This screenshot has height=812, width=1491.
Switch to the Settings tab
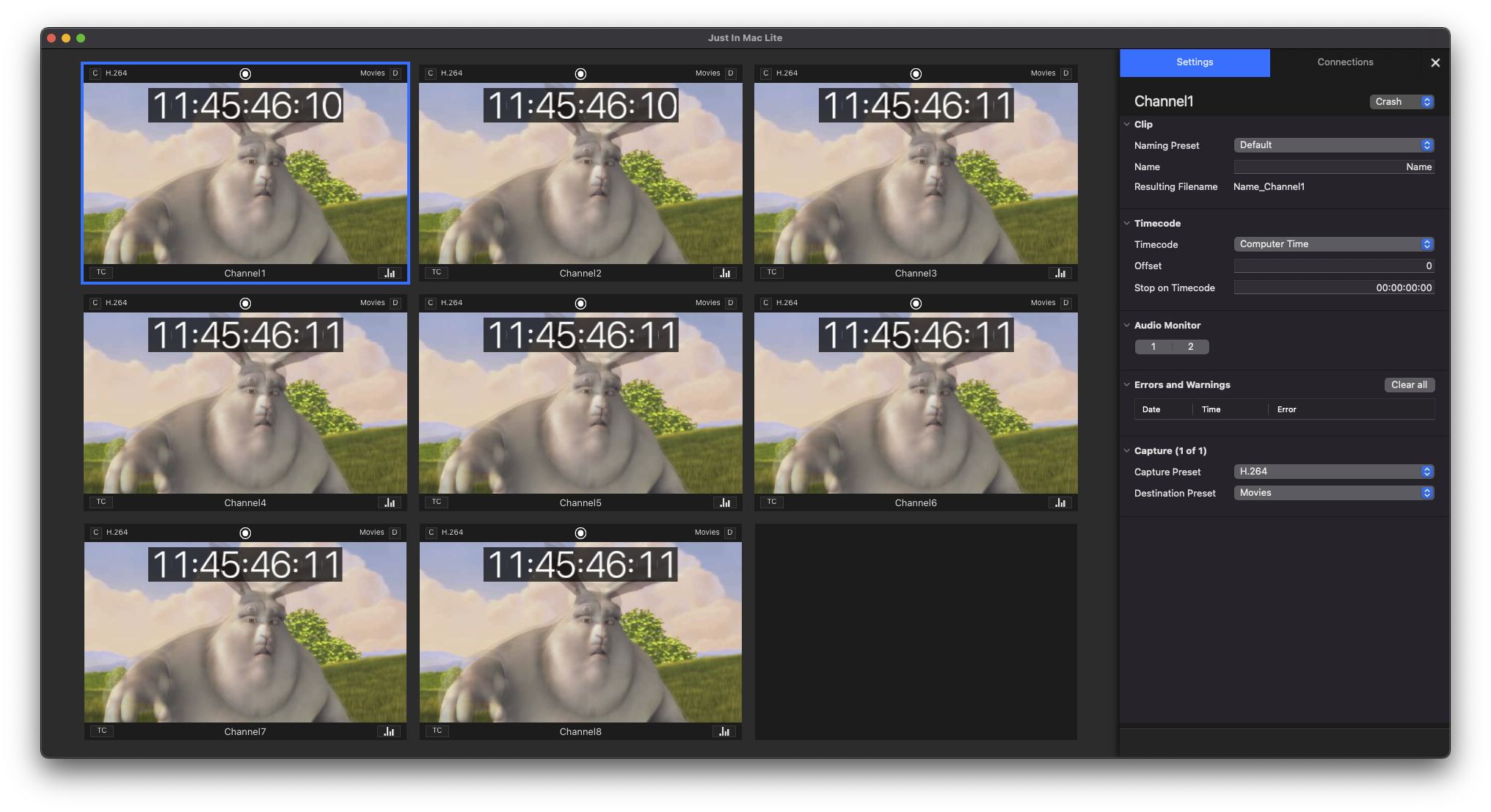tap(1195, 62)
